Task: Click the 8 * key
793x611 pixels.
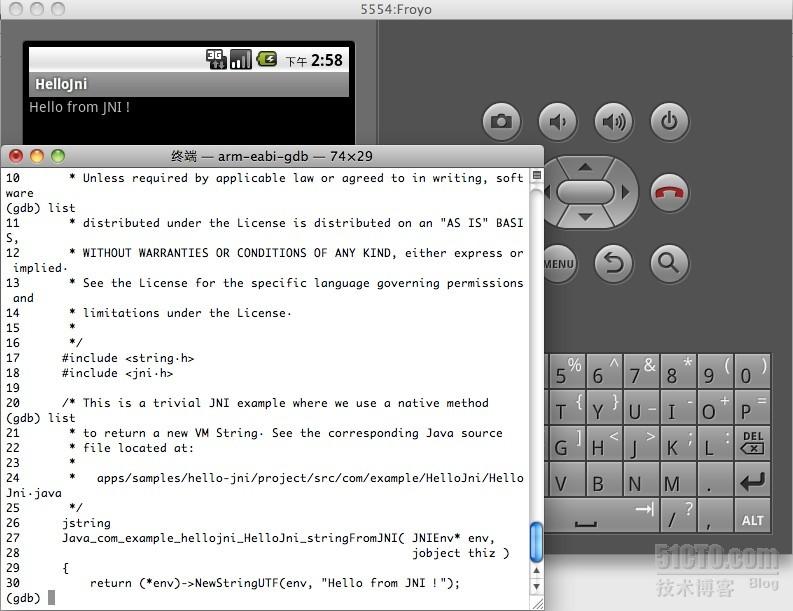Action: point(678,371)
